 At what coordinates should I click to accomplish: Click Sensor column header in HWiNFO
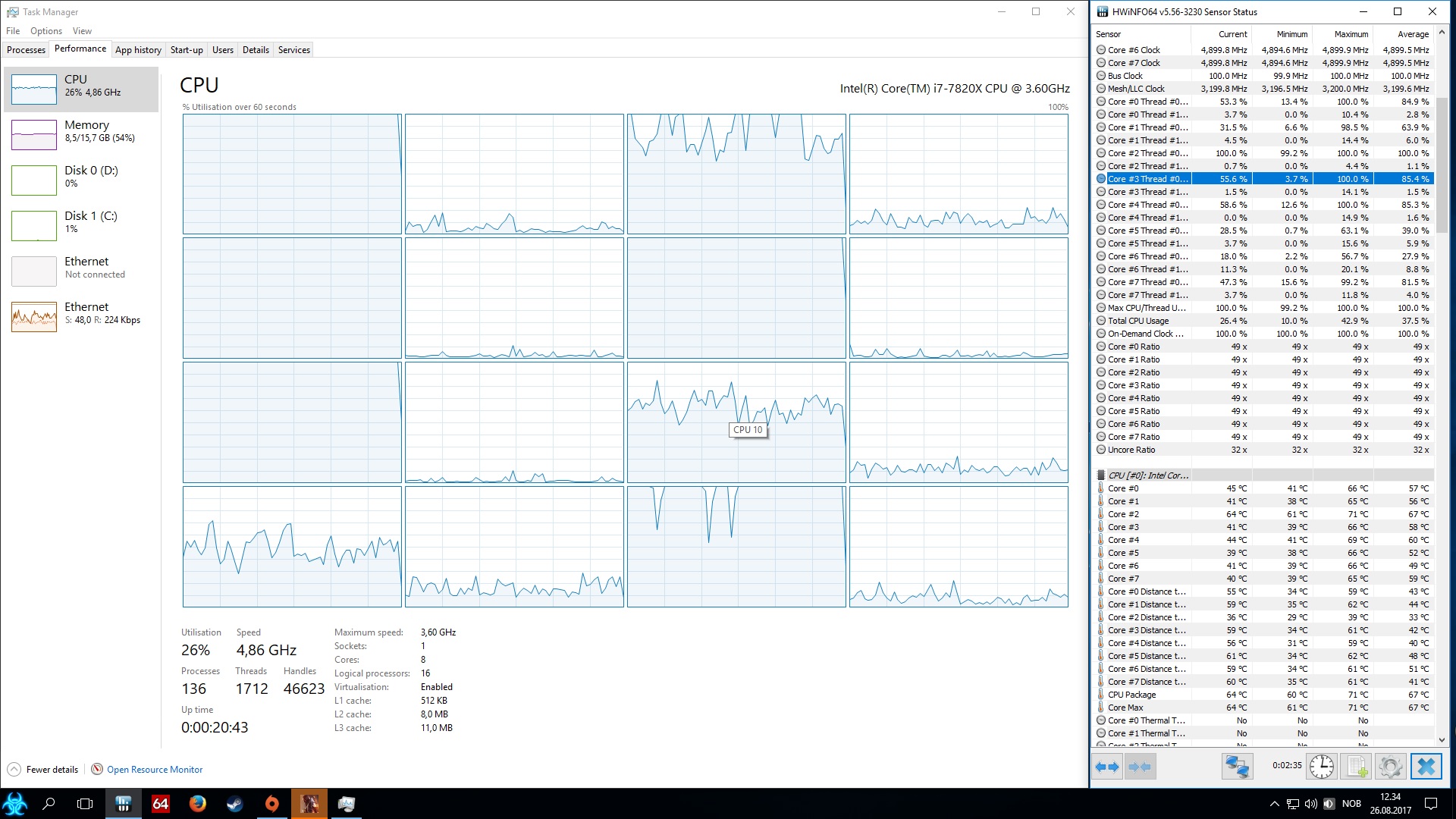tap(1141, 34)
